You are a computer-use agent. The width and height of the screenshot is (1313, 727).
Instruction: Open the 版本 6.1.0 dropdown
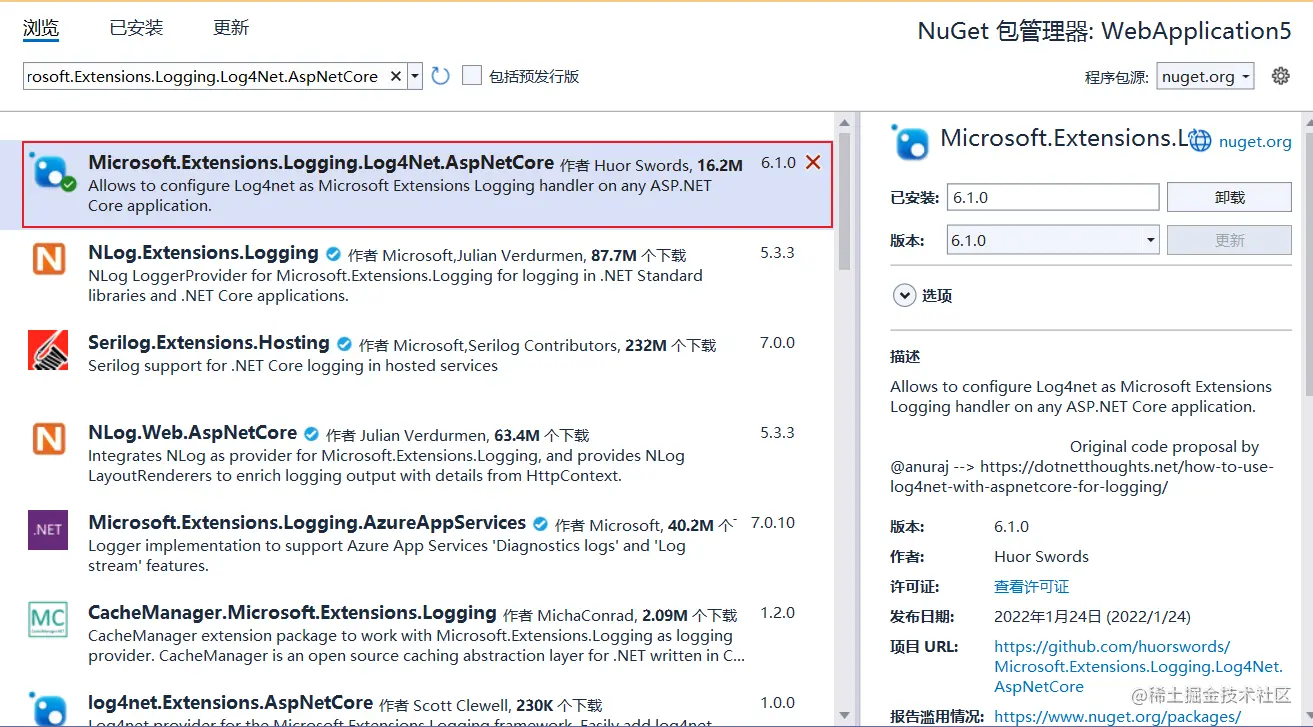tap(1053, 240)
